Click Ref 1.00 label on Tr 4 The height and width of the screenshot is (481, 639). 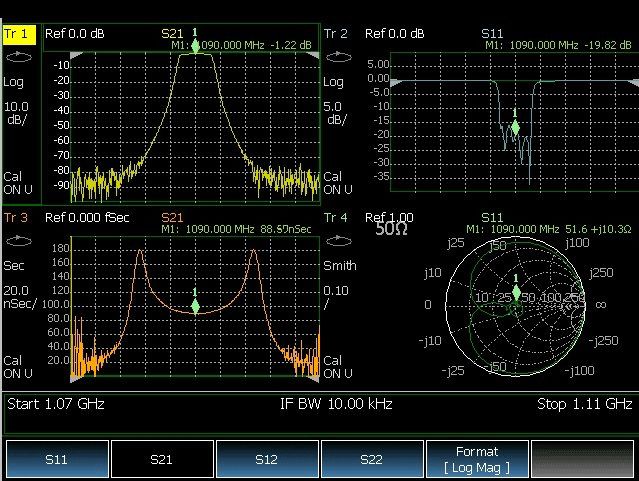[x=389, y=217]
